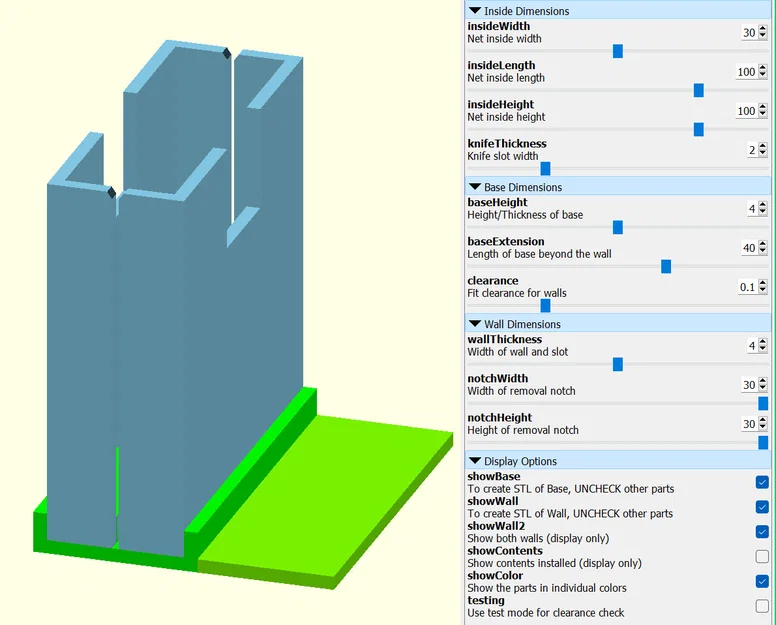
Task: Collapse the Display Options section
Action: (475, 461)
